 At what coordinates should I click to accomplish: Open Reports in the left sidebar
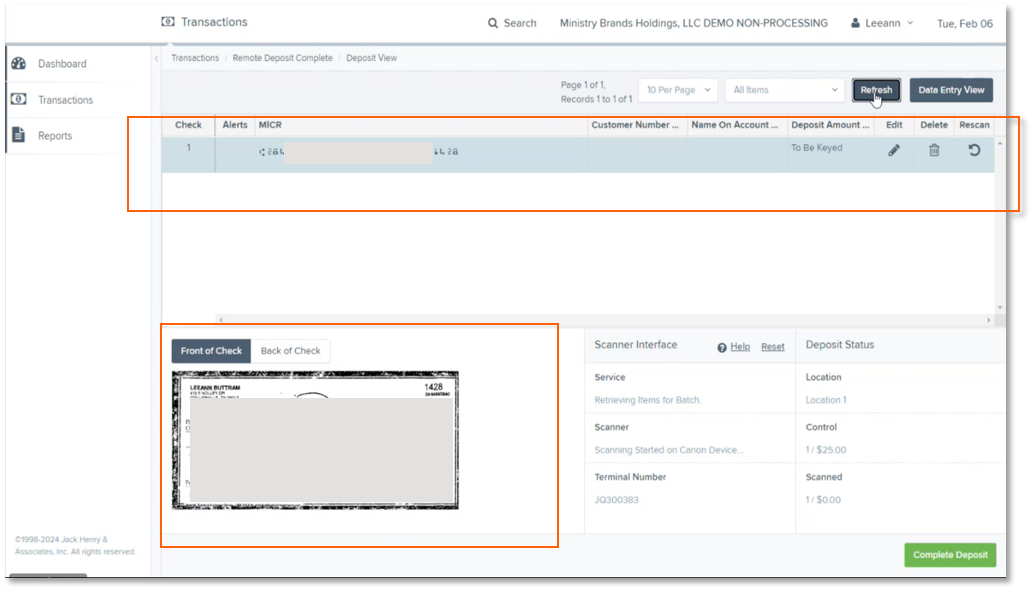[x=55, y=136]
